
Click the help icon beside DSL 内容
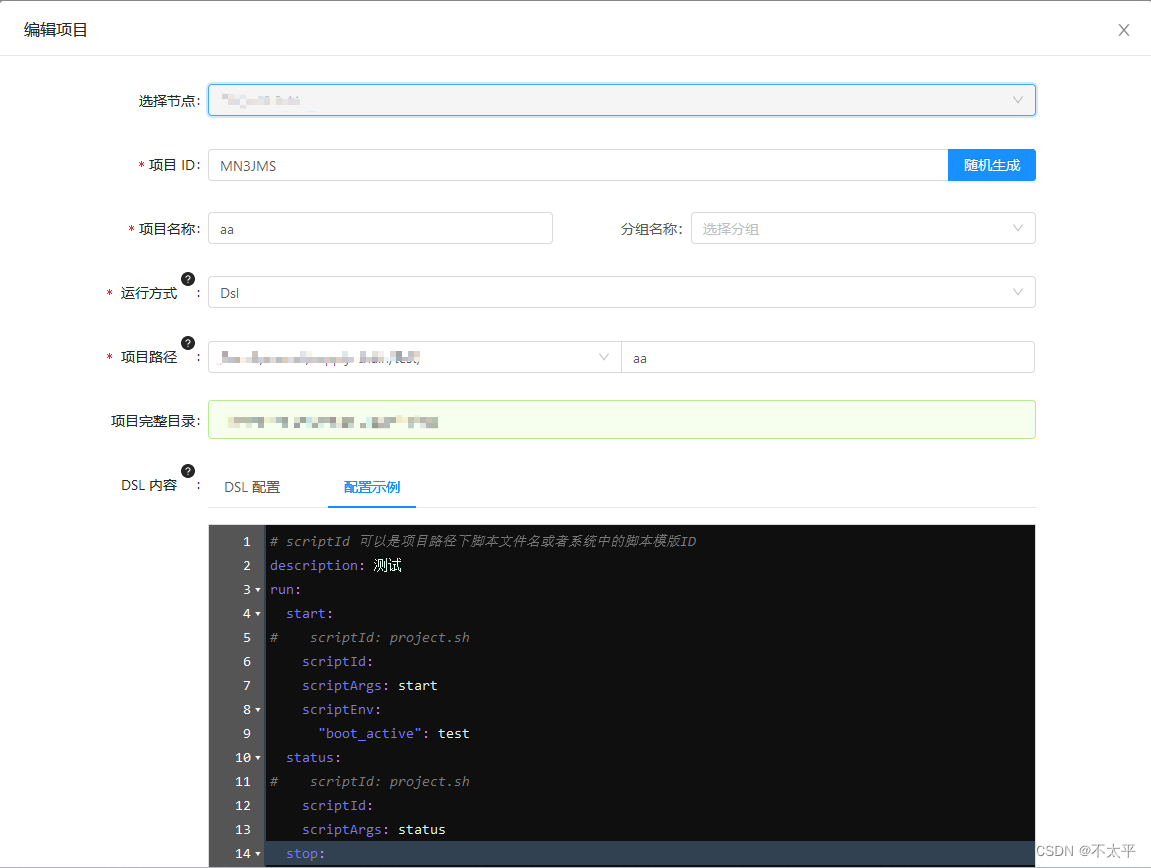pos(188,471)
